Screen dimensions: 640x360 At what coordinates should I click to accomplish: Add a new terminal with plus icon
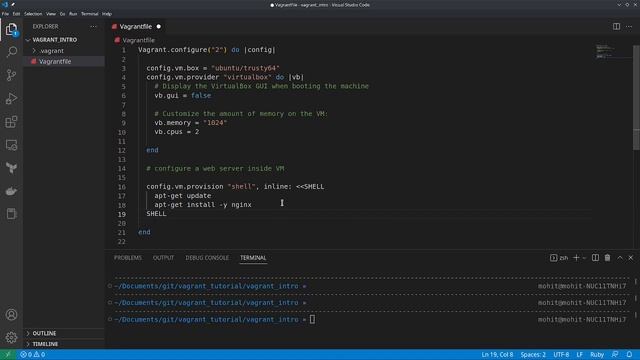576,258
